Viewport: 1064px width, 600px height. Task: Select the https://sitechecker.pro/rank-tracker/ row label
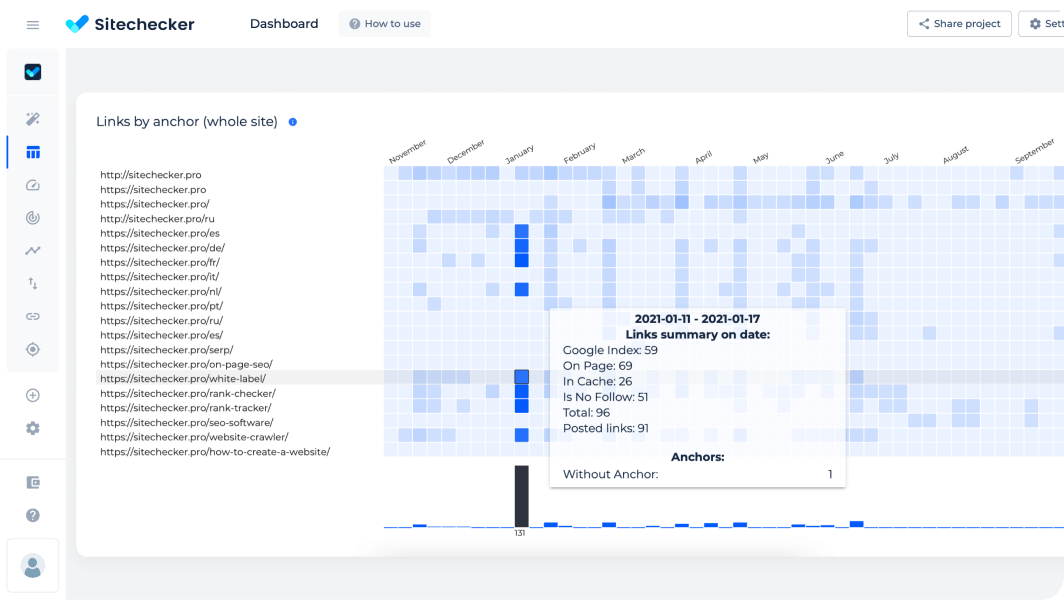pos(186,408)
